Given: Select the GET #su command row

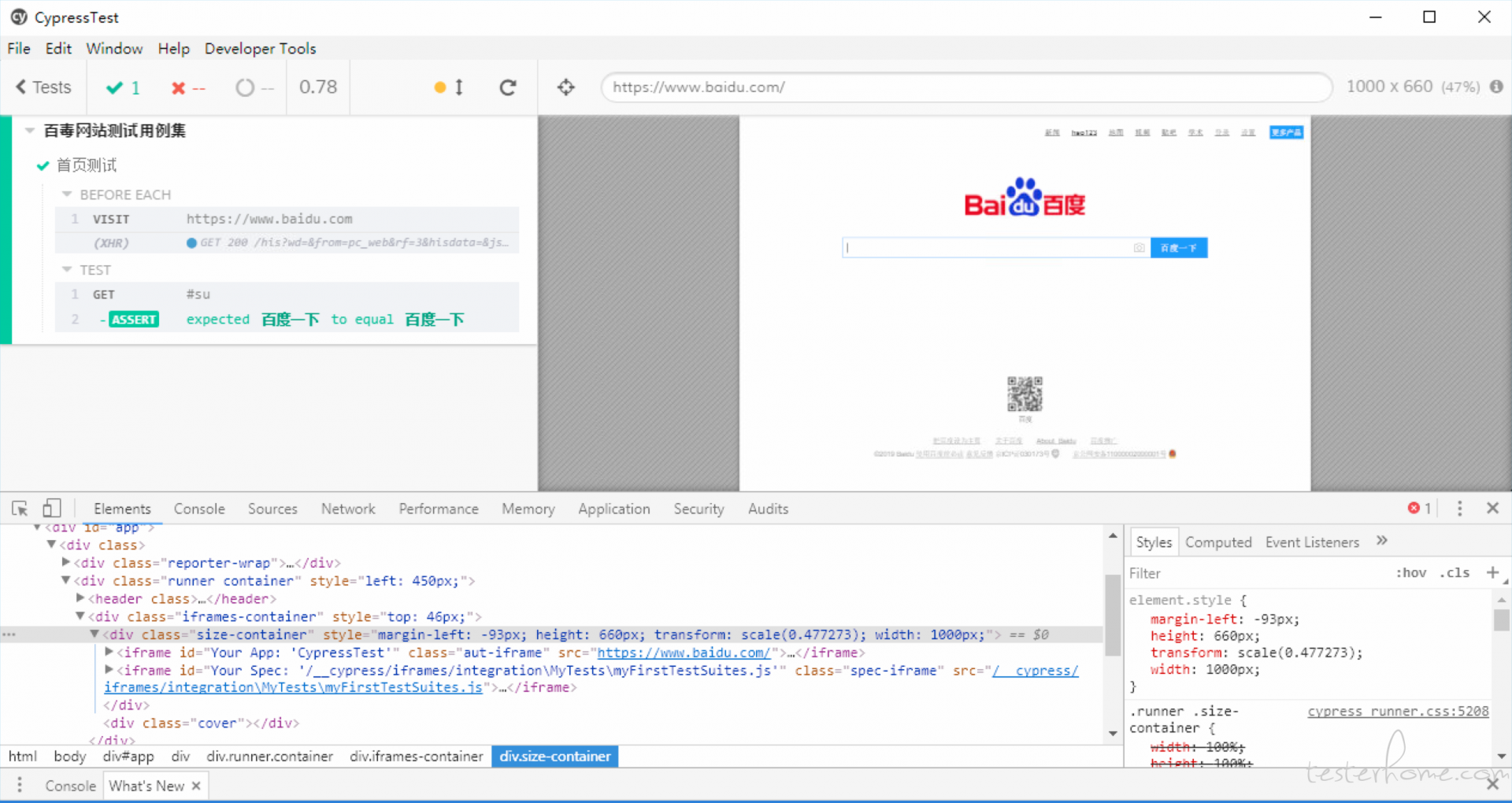Looking at the screenshot, I should point(287,294).
